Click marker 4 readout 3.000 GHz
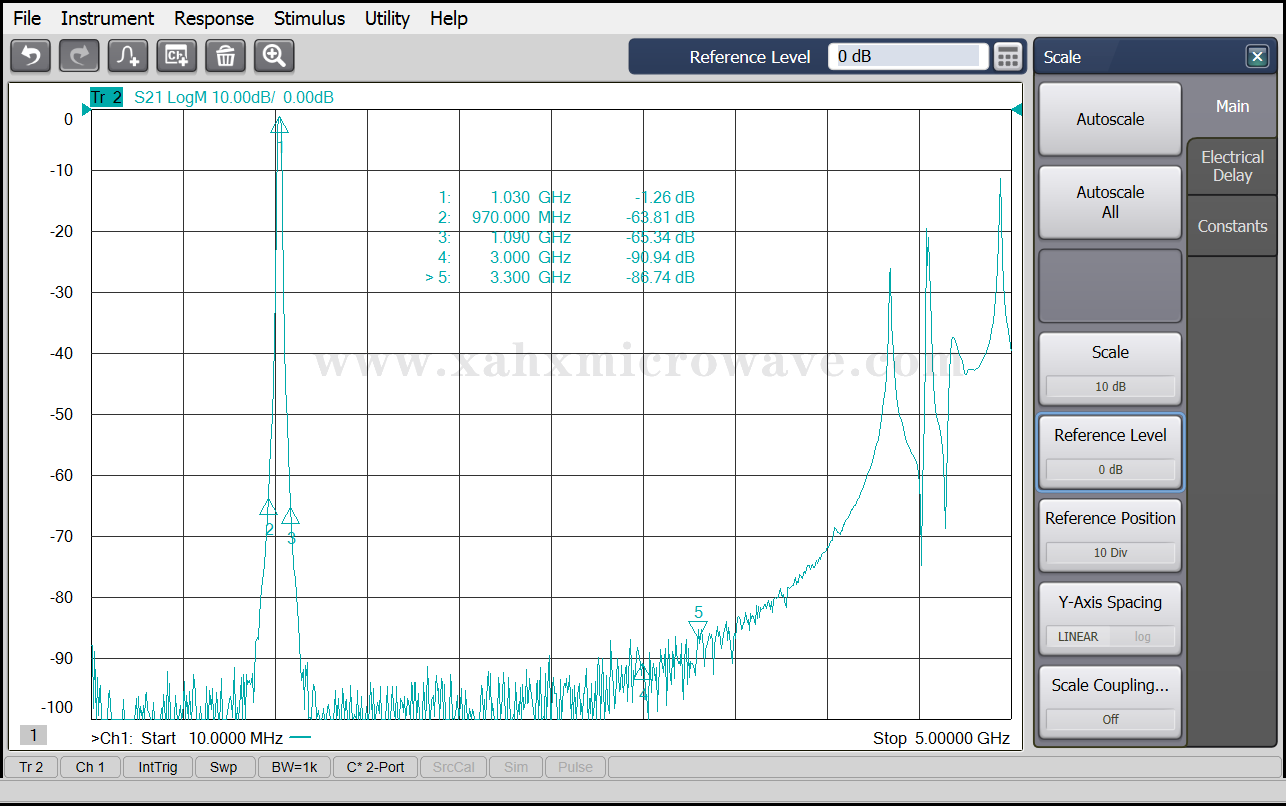This screenshot has width=1286, height=806. pyautogui.click(x=530, y=257)
